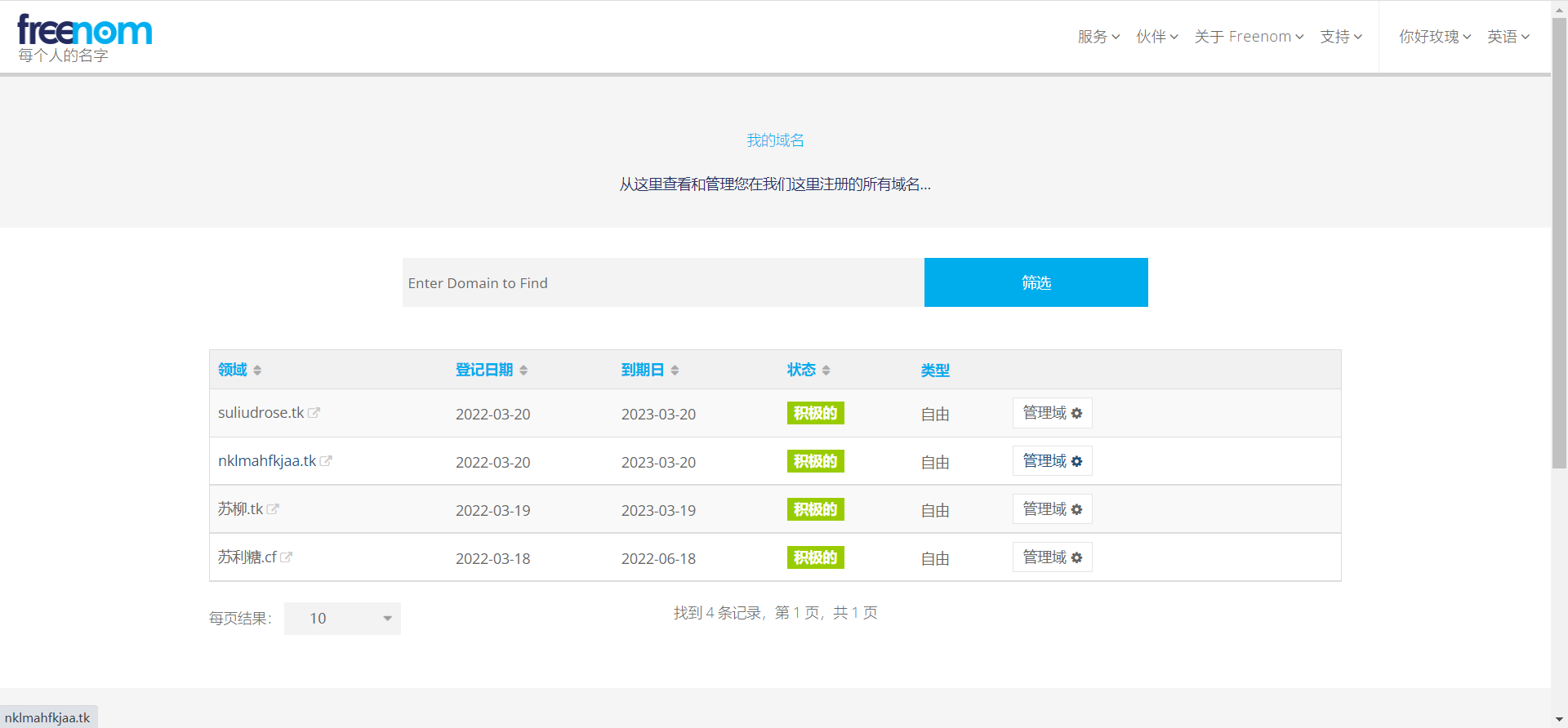Click 我的域名 page heading
1568x728 pixels.
pyautogui.click(x=775, y=140)
